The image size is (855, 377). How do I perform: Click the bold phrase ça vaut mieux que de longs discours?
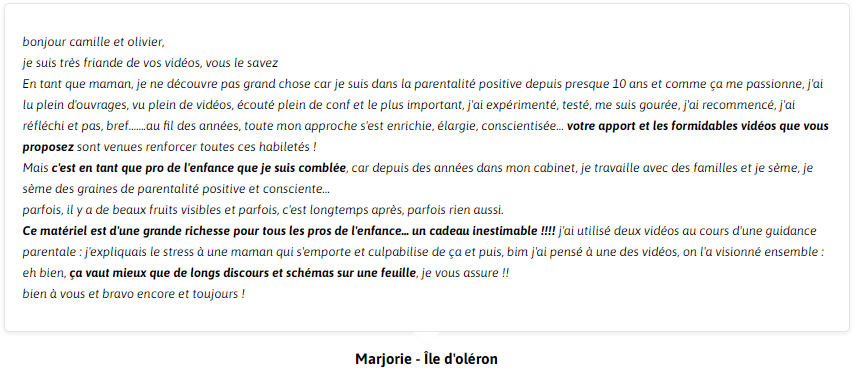coord(169,273)
